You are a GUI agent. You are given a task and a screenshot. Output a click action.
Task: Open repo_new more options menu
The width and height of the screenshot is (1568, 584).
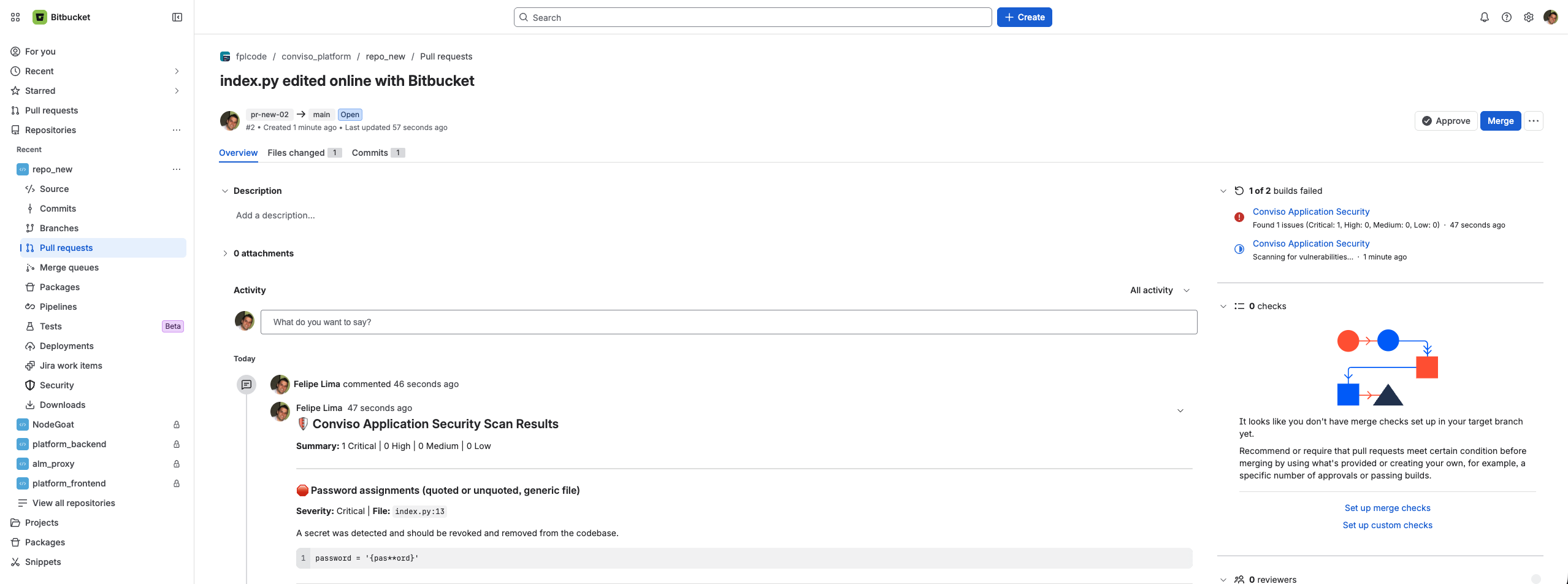177,169
